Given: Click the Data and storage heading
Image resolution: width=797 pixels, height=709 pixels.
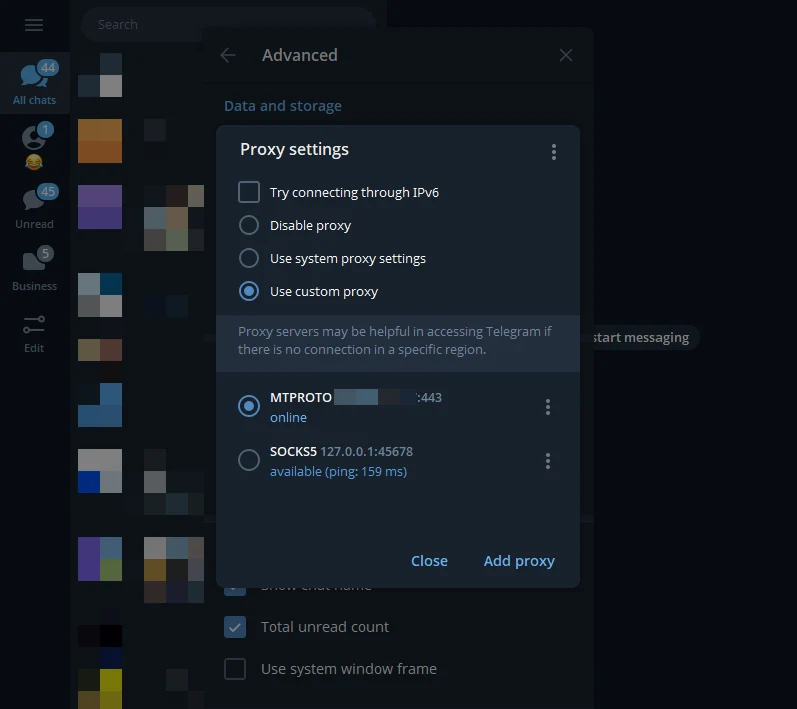Looking at the screenshot, I should point(283,106).
